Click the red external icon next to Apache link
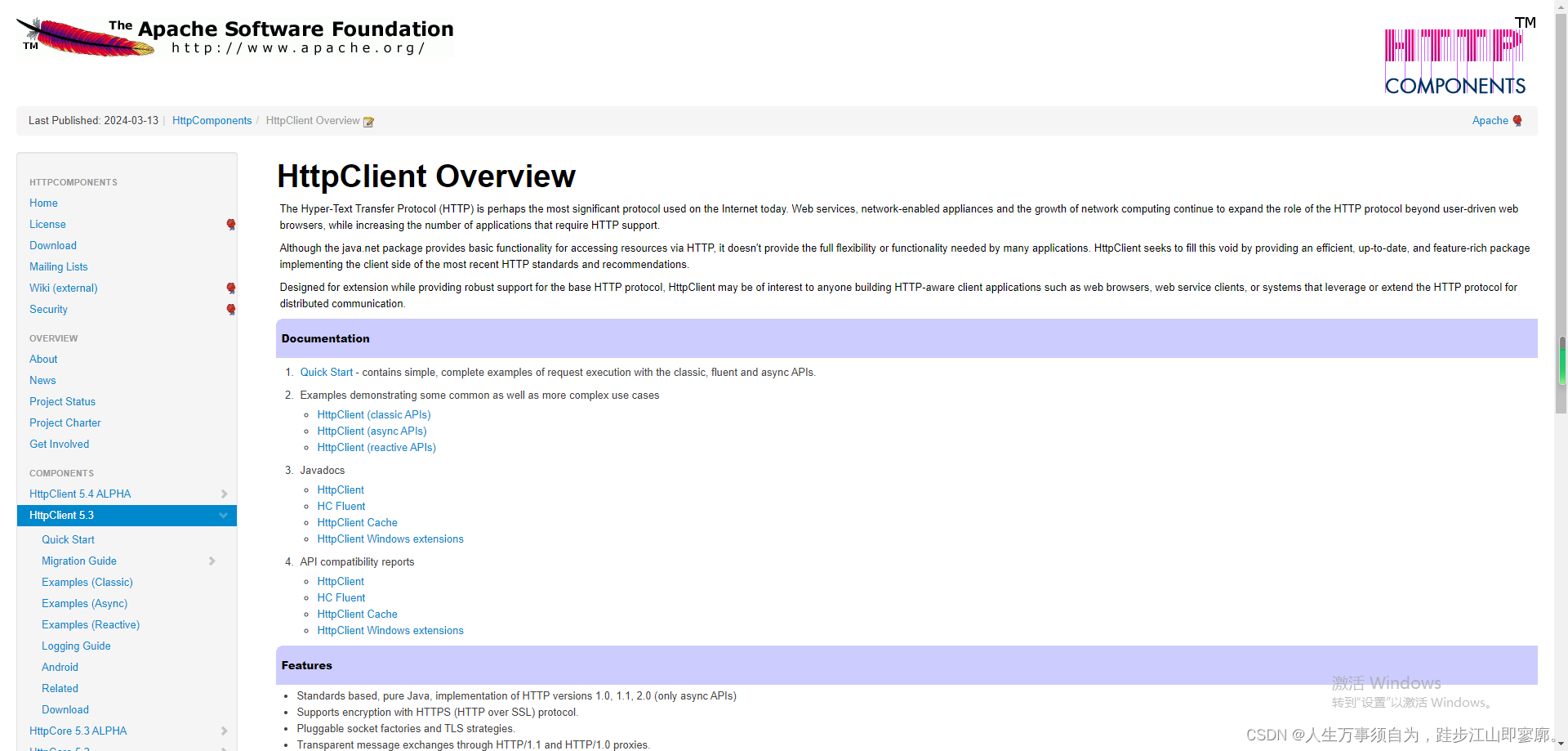The width and height of the screenshot is (1568, 751). click(1517, 121)
